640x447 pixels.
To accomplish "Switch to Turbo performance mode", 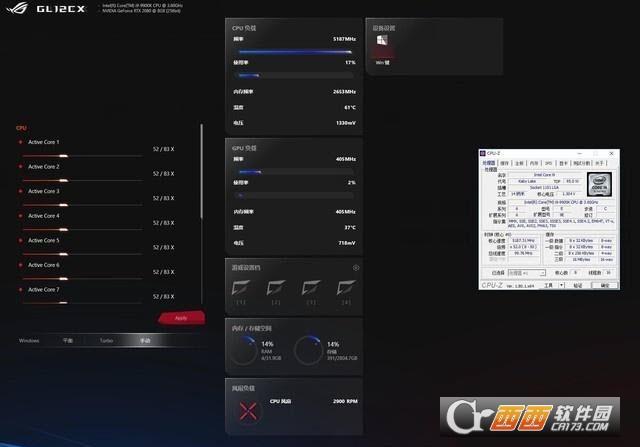I will click(106, 340).
